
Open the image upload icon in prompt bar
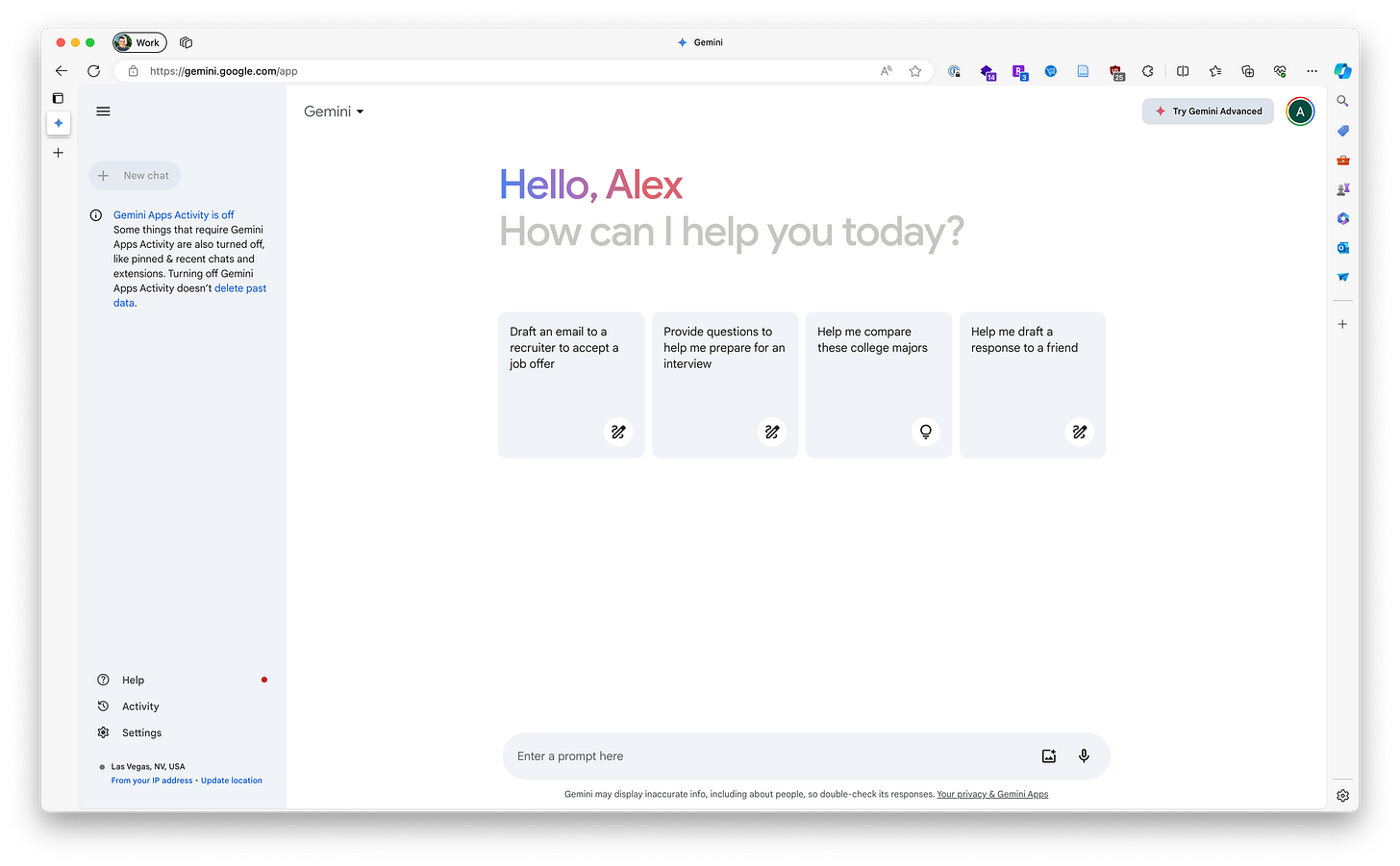(x=1048, y=755)
